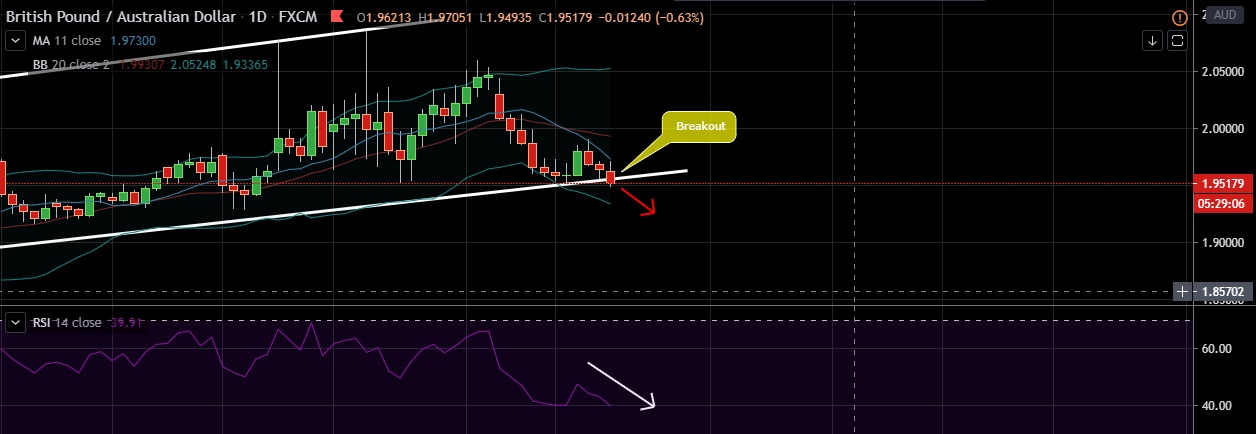
Task: Select the MA 11 close indicator legend
Action: [65, 40]
